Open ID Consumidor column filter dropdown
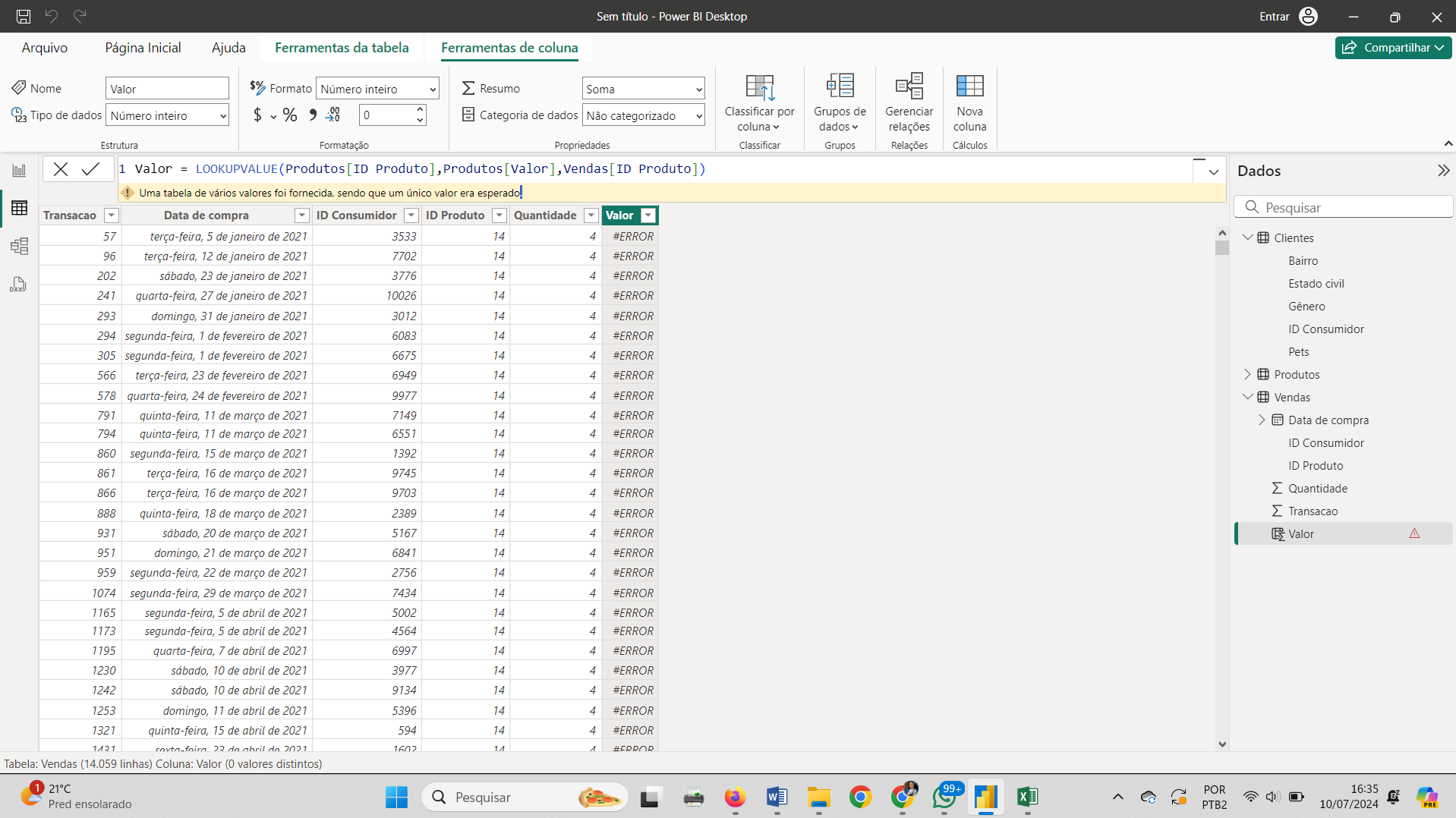The width and height of the screenshot is (1456, 818). pos(411,216)
